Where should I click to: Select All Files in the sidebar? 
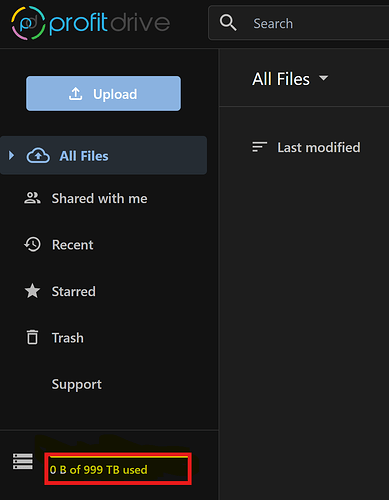pyautogui.click(x=103, y=155)
